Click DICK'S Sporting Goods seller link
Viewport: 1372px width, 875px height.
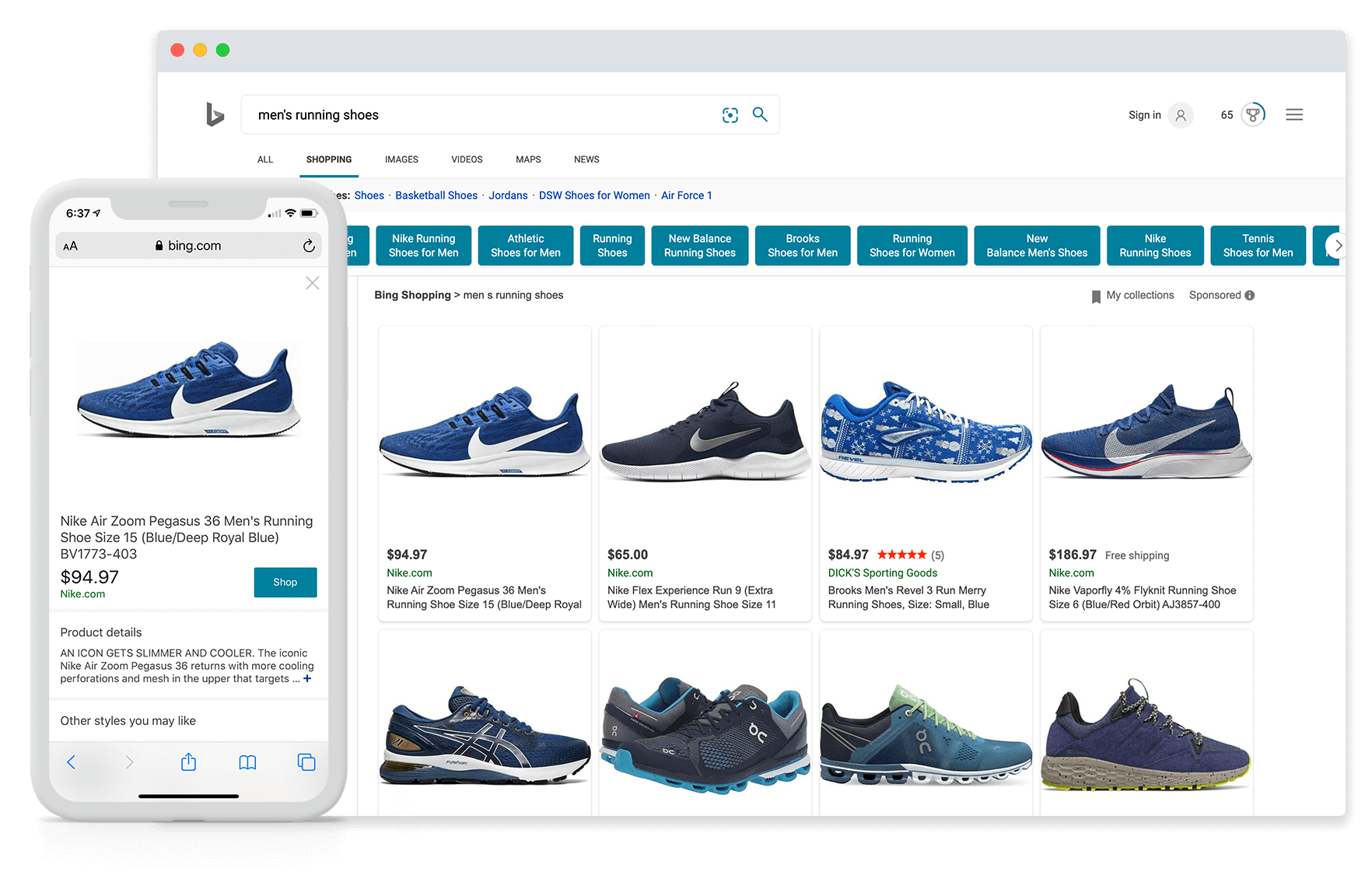coord(883,573)
